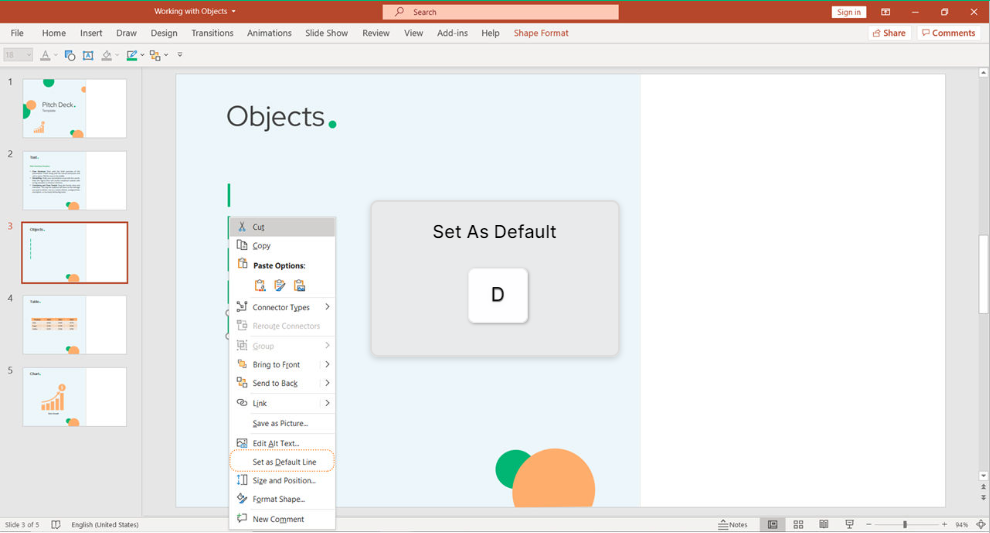Open the font size dropdown

point(28,56)
